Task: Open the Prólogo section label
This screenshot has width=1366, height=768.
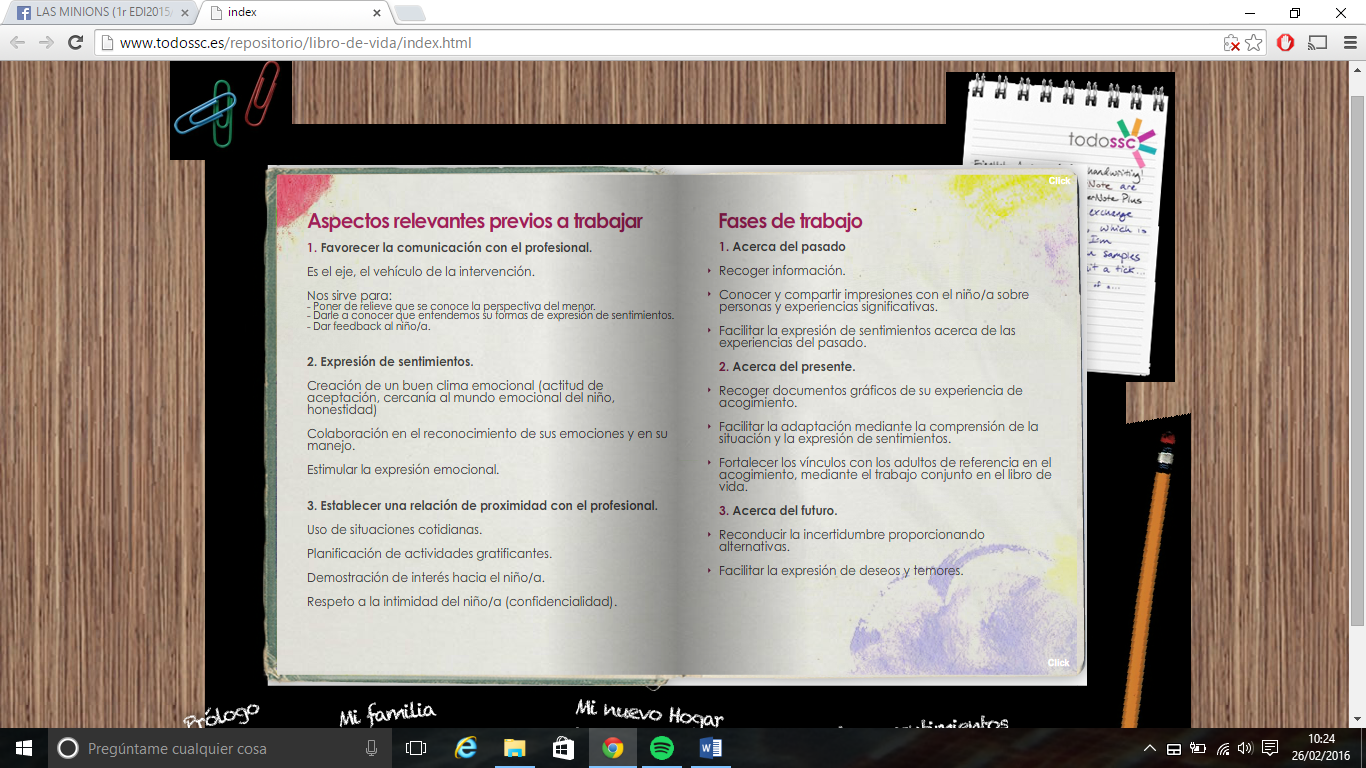Action: [x=222, y=715]
